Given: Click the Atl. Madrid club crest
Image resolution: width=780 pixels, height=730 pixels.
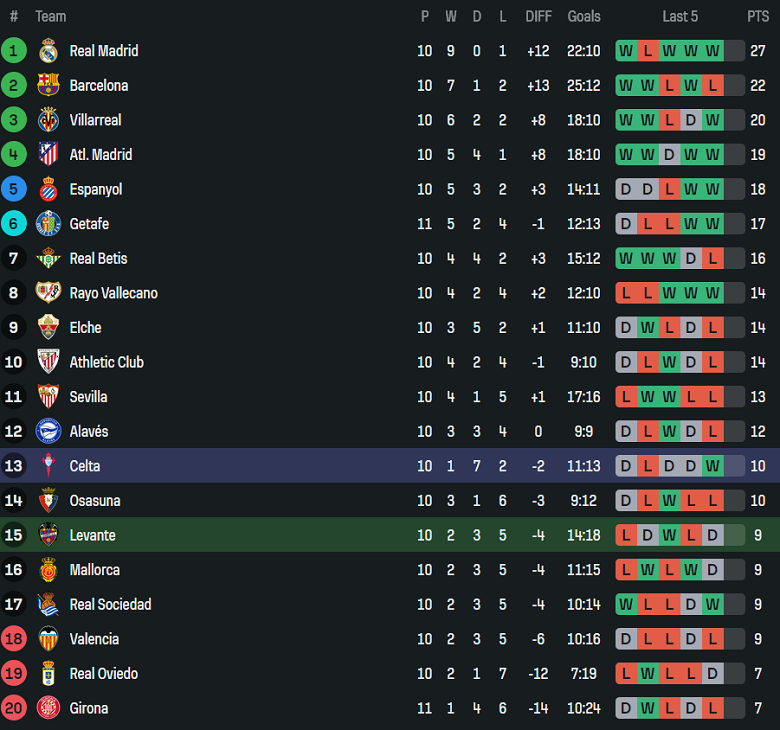Looking at the screenshot, I should pyautogui.click(x=48, y=155).
